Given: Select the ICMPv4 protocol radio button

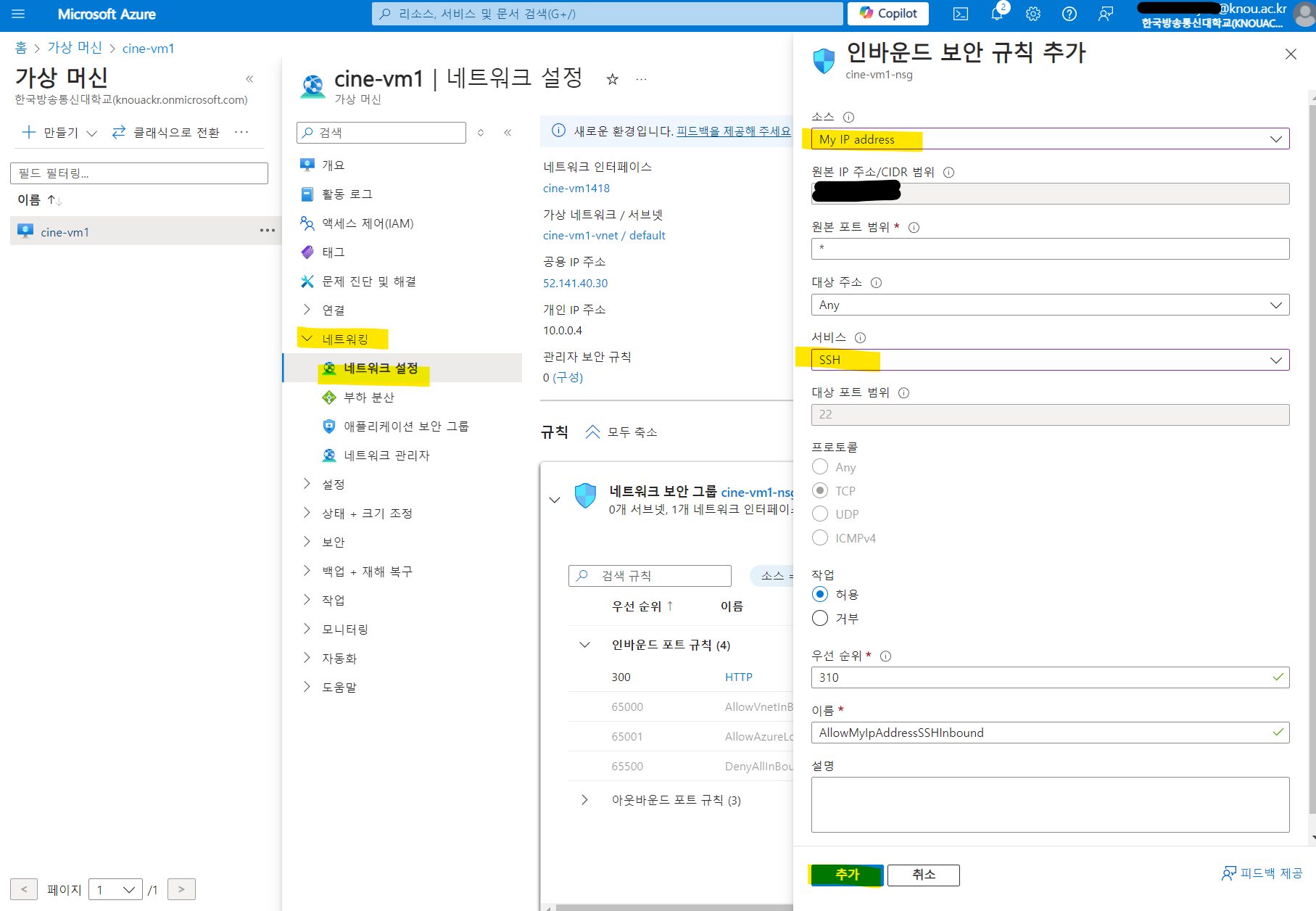Looking at the screenshot, I should pos(820,537).
